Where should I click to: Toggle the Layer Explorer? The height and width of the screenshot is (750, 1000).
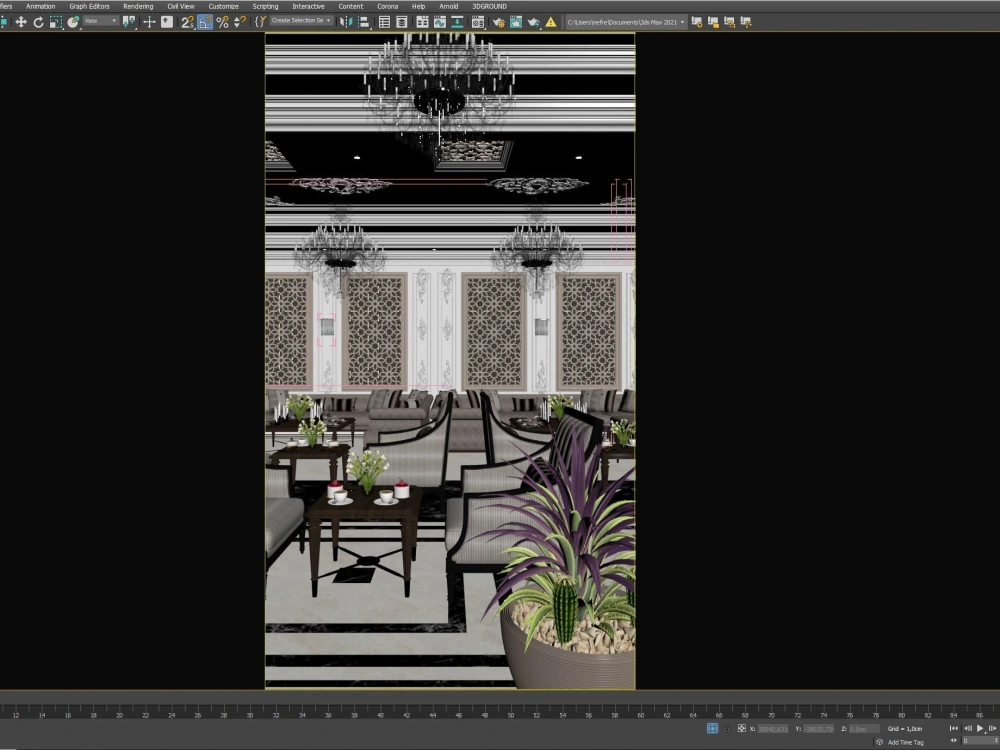pyautogui.click(x=402, y=22)
